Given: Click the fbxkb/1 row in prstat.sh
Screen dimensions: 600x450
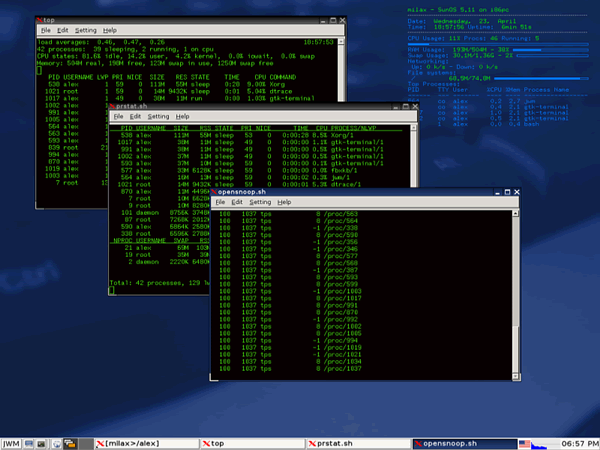Looking at the screenshot, I should [x=239, y=170].
